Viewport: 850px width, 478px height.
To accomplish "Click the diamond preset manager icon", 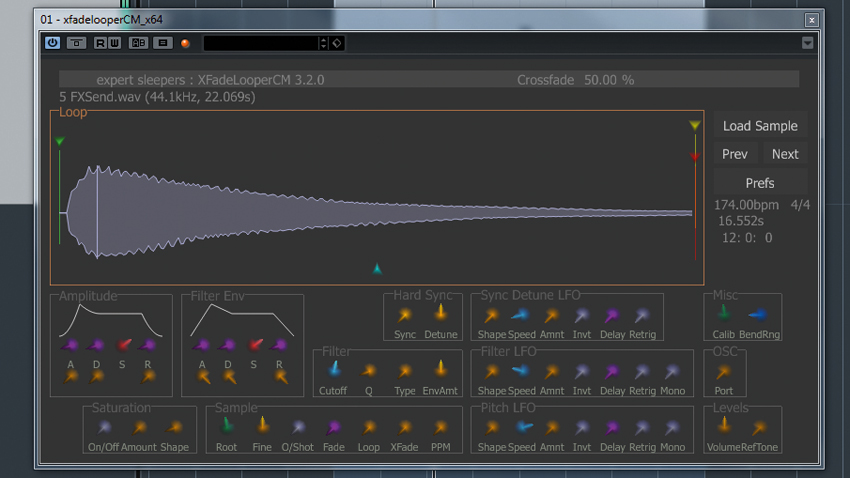I will [x=337, y=43].
